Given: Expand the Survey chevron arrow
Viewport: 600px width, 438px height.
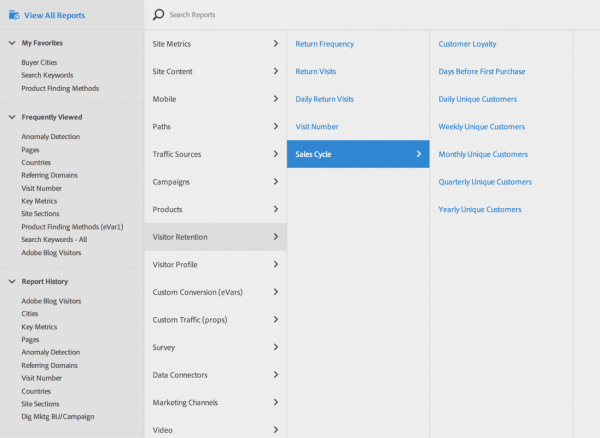Looking at the screenshot, I should click(276, 347).
